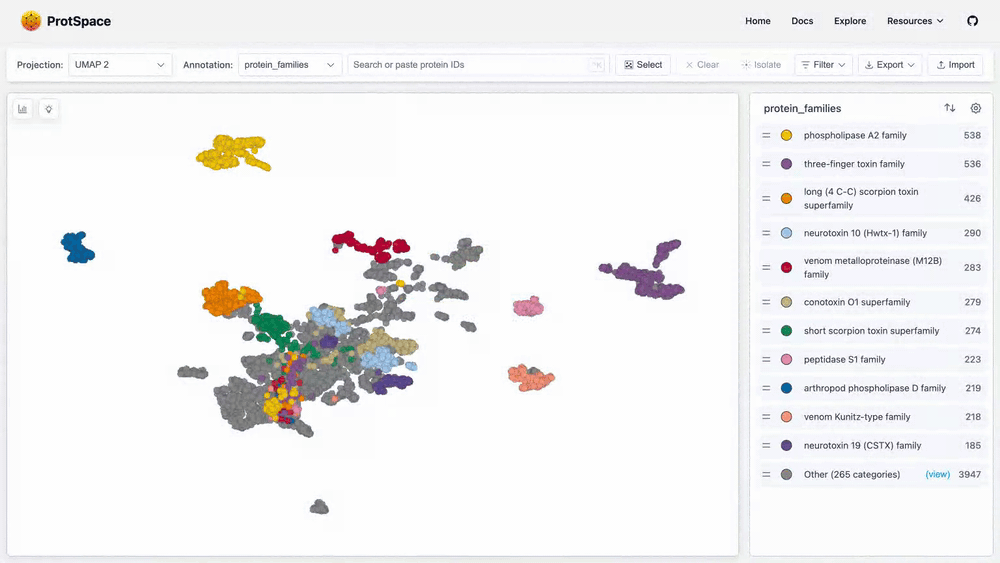This screenshot has width=1000, height=563.
Task: Open the Annotation protein_families dropdown
Action: point(290,65)
